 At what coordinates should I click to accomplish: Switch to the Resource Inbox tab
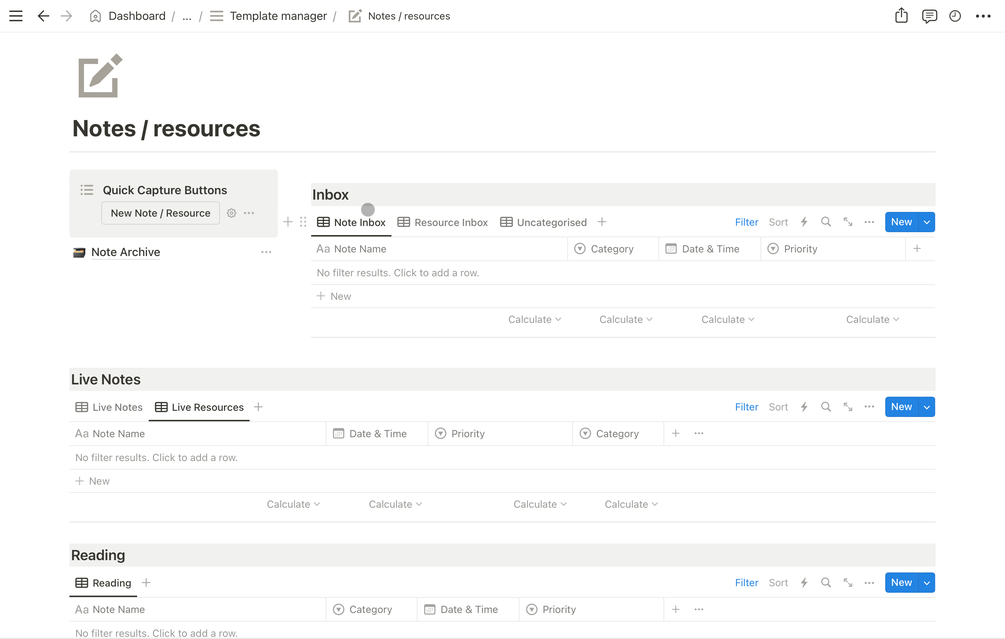click(x=443, y=222)
